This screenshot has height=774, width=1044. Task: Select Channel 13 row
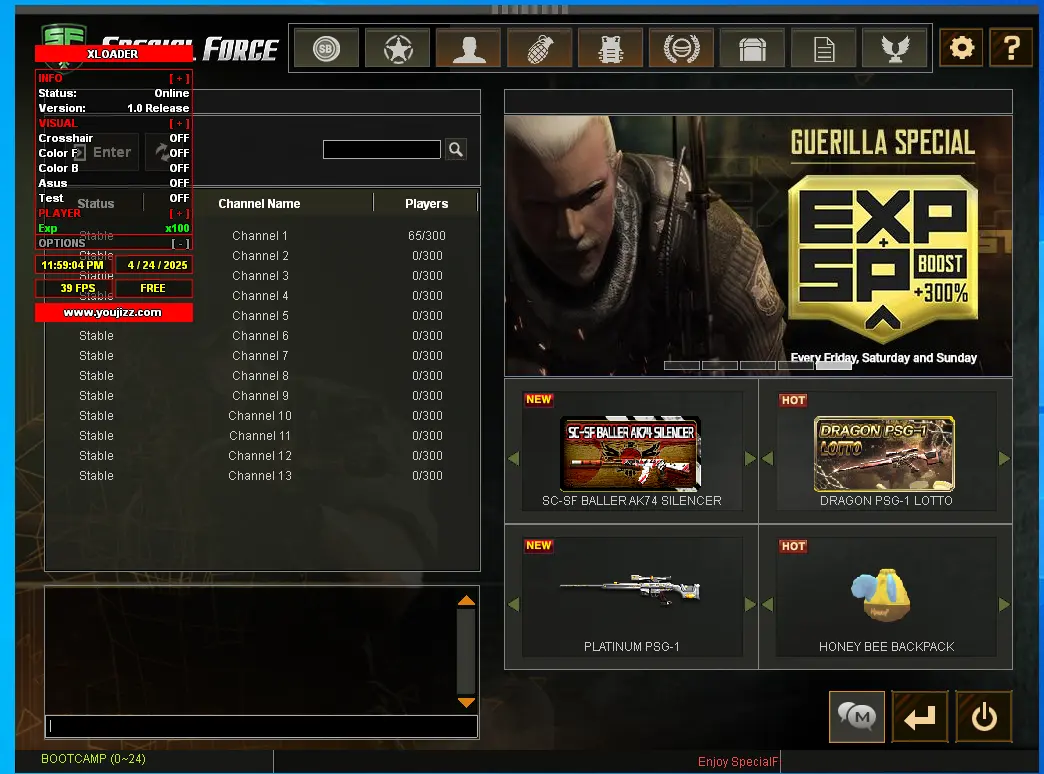click(x=262, y=476)
